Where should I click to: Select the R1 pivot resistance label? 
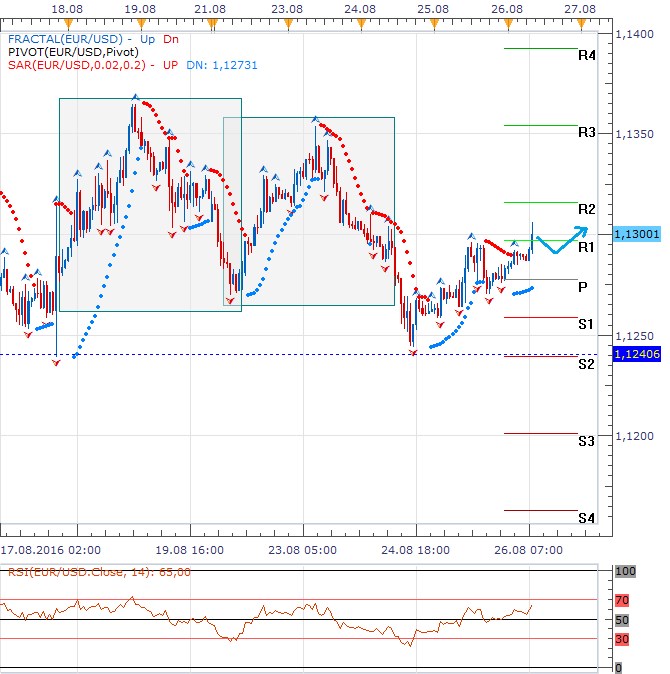[x=587, y=247]
